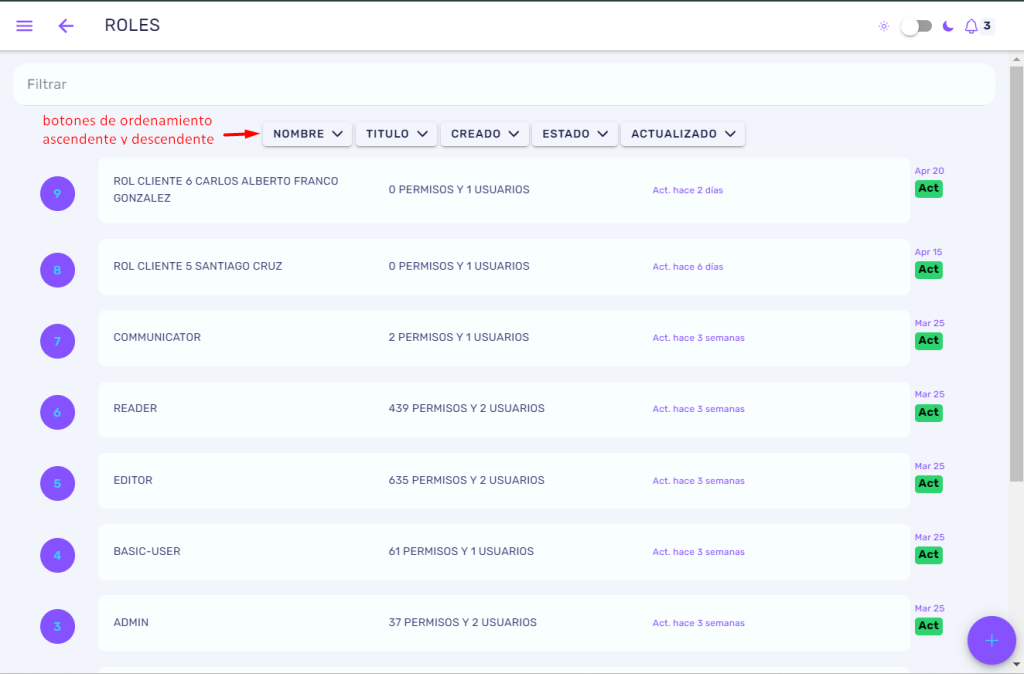1024x674 pixels.
Task: Click the sun light-mode icon
Action: pyautogui.click(x=884, y=26)
